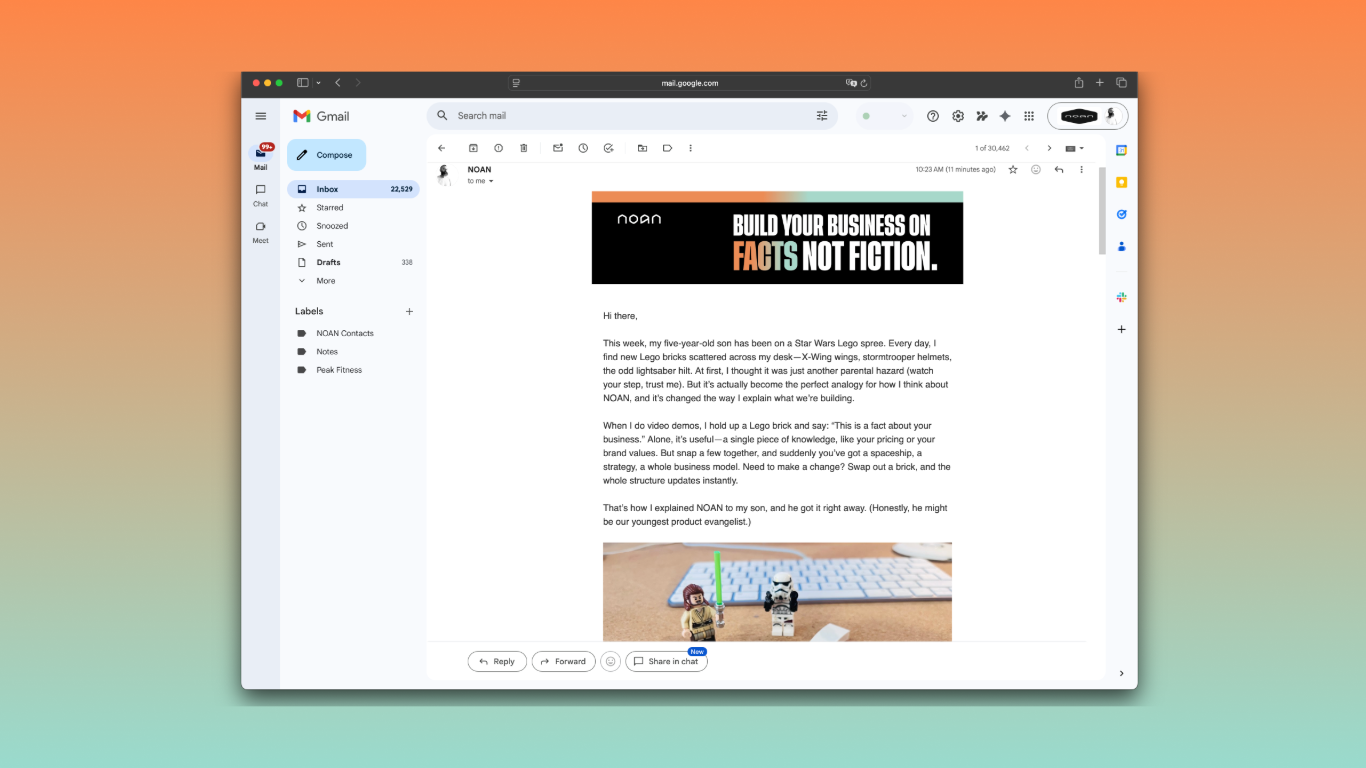Click the Lego figures photo in email
Image resolution: width=1366 pixels, height=768 pixels.
point(777,592)
